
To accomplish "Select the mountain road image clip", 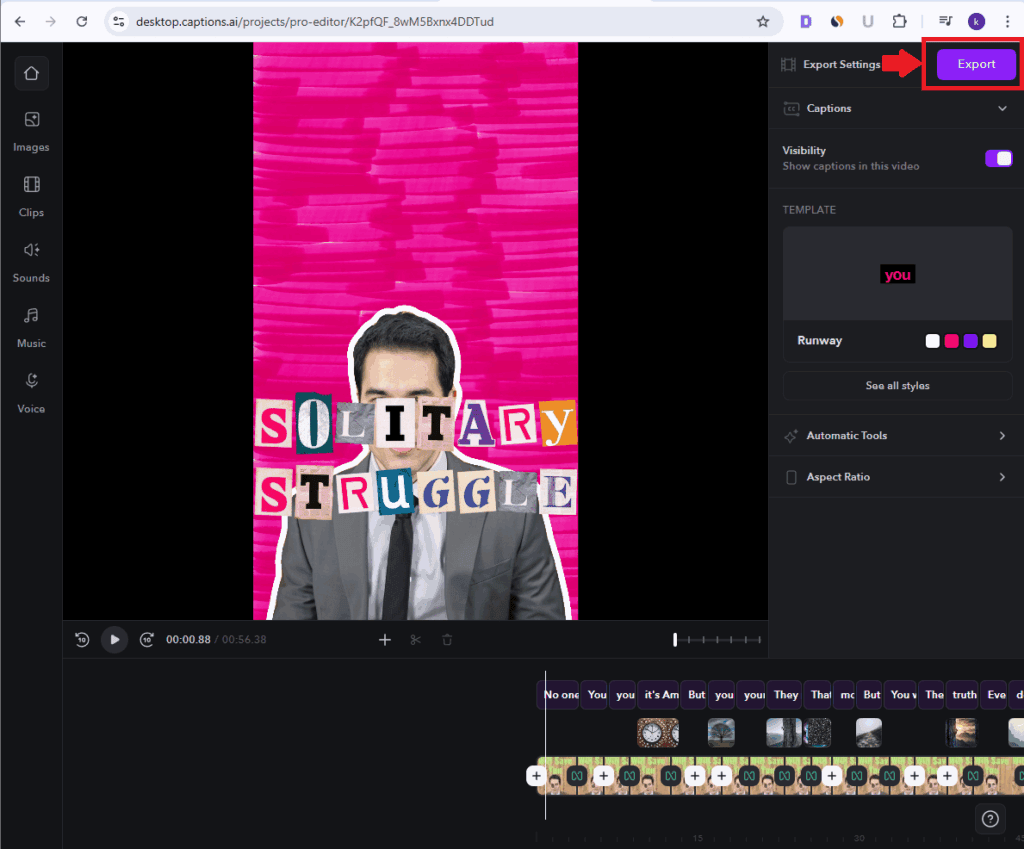I will click(x=869, y=733).
